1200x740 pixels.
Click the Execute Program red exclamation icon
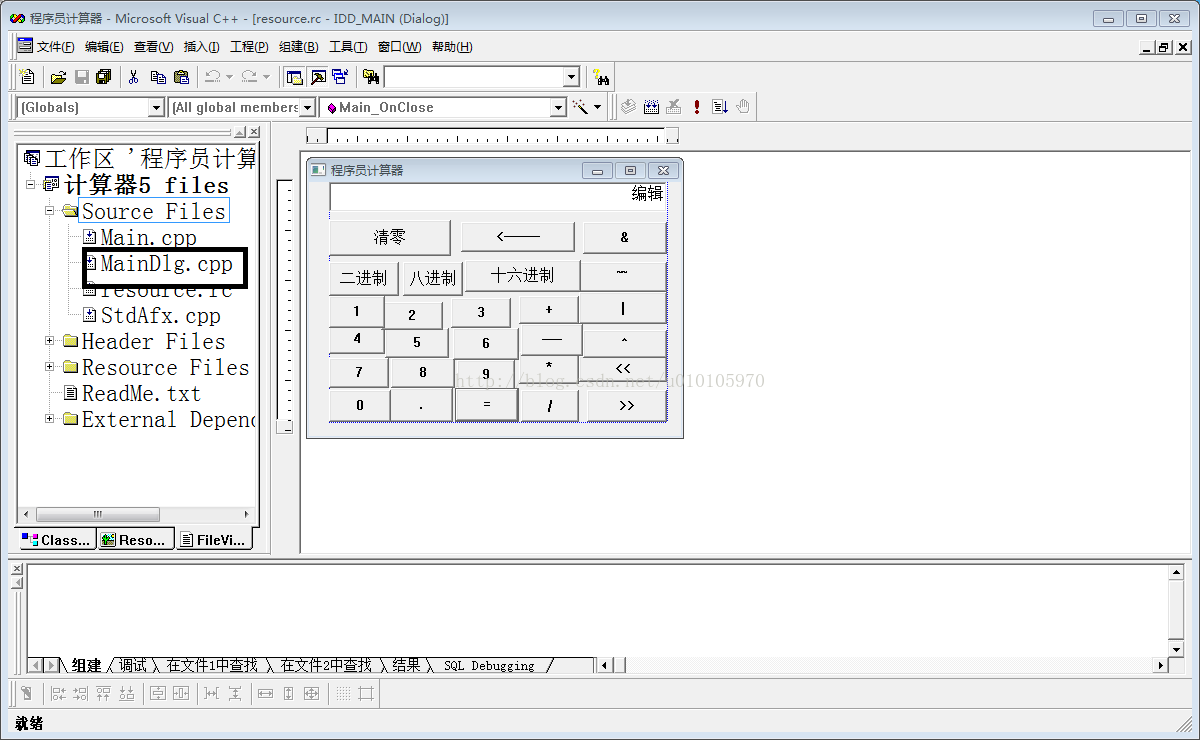[697, 107]
